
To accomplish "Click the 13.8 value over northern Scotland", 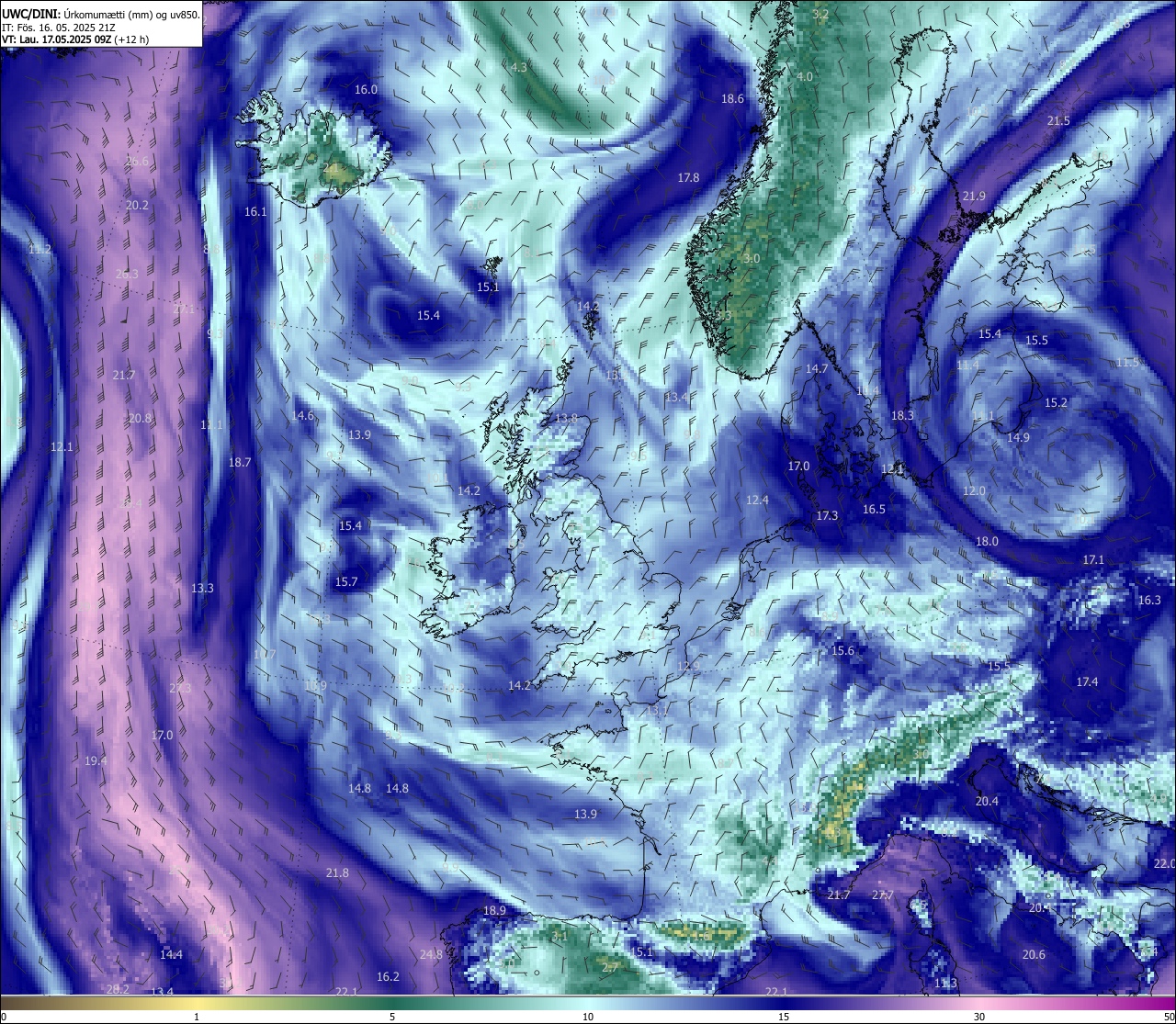I will [567, 418].
